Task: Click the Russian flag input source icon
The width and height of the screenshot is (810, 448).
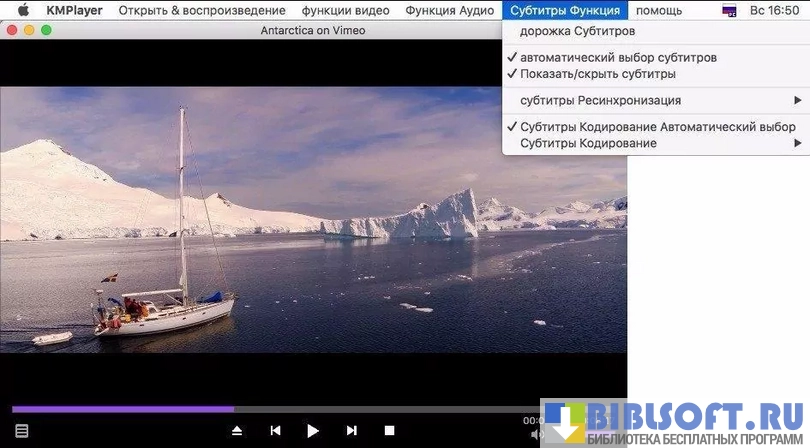Action: tap(730, 11)
